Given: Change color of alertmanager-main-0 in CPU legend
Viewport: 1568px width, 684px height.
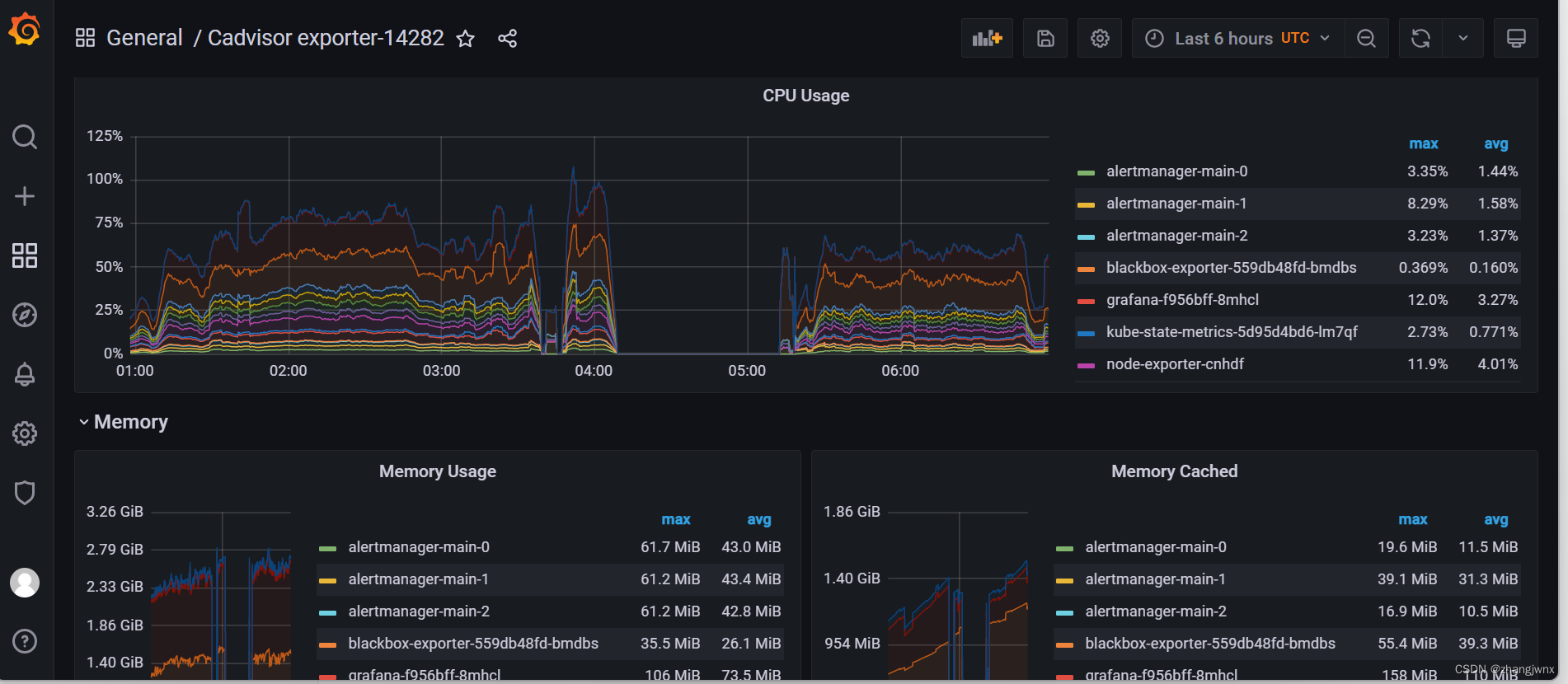Looking at the screenshot, I should pos(1086,173).
